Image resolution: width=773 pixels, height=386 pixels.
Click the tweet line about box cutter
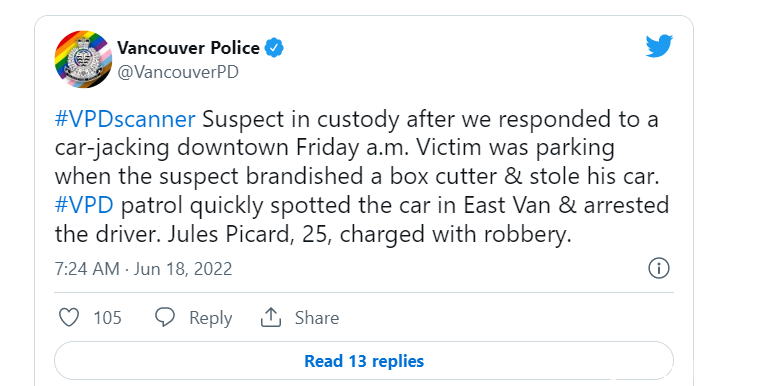coord(357,177)
